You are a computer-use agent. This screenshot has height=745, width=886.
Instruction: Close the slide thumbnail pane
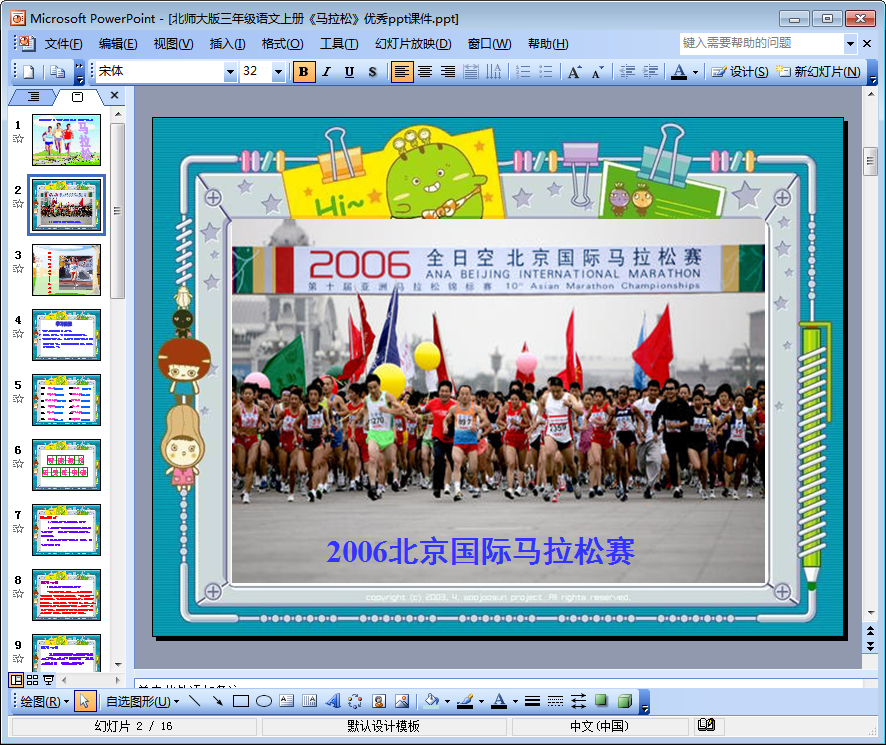[x=114, y=95]
